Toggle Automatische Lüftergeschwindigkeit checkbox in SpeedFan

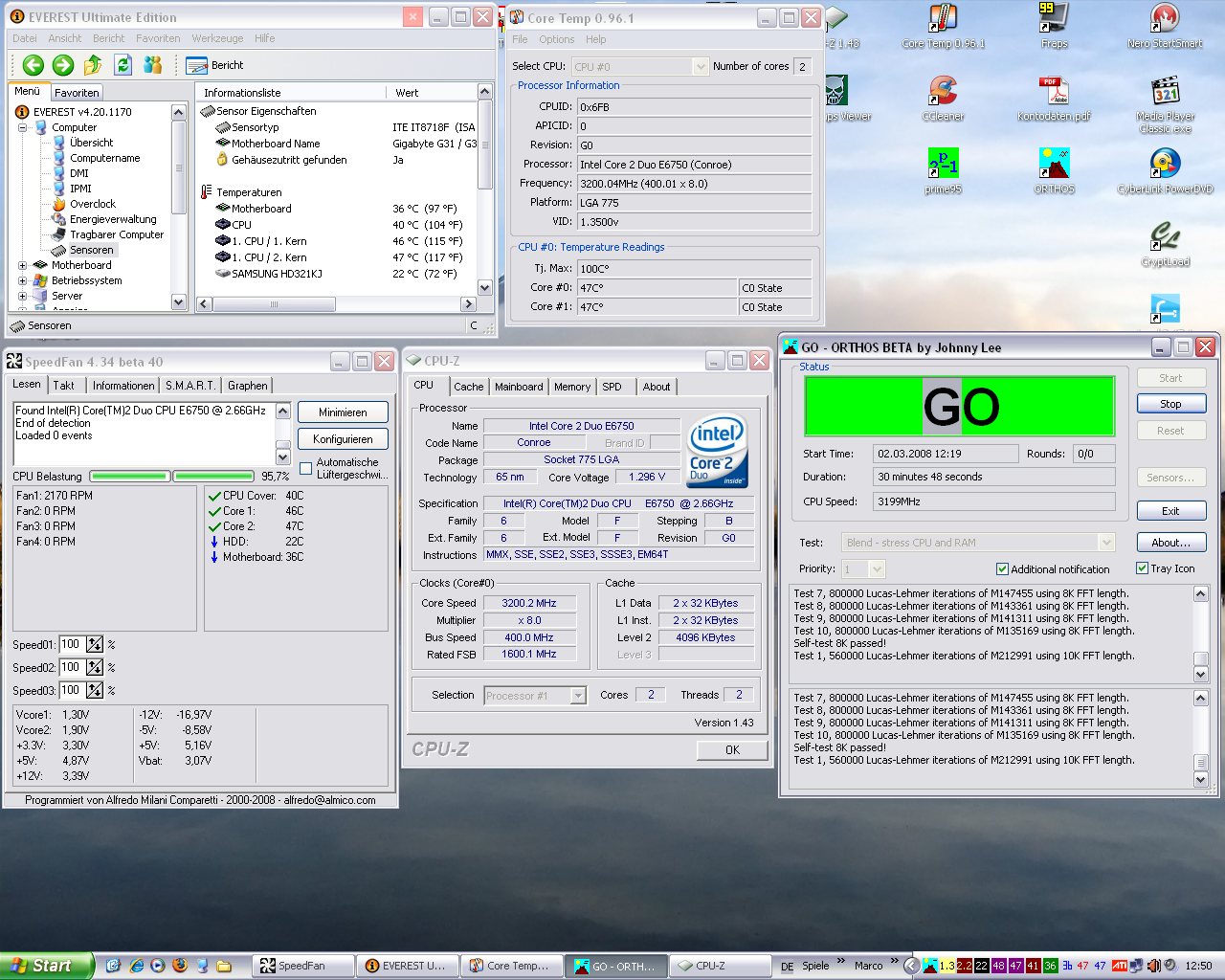306,468
